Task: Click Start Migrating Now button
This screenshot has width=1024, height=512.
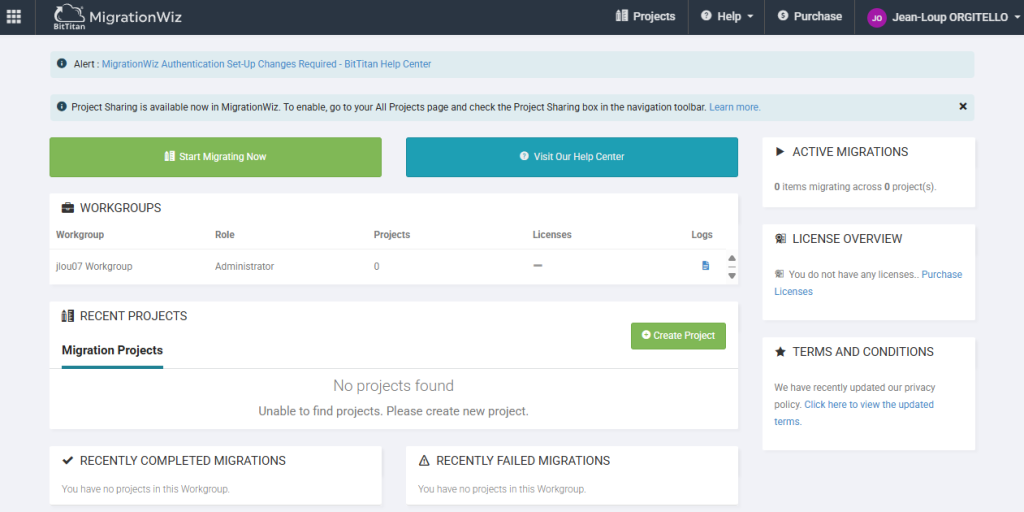Action: pos(216,157)
